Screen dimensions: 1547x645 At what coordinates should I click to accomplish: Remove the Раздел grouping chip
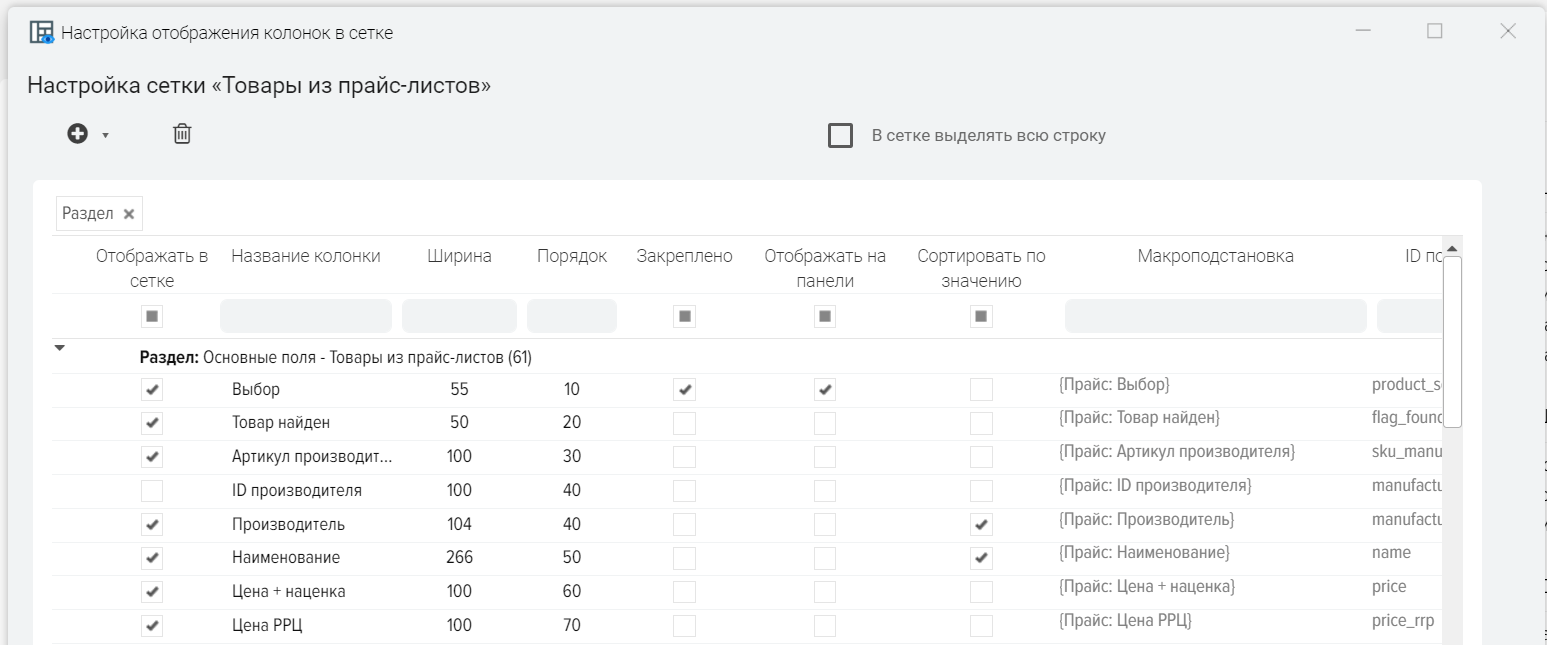(x=129, y=214)
